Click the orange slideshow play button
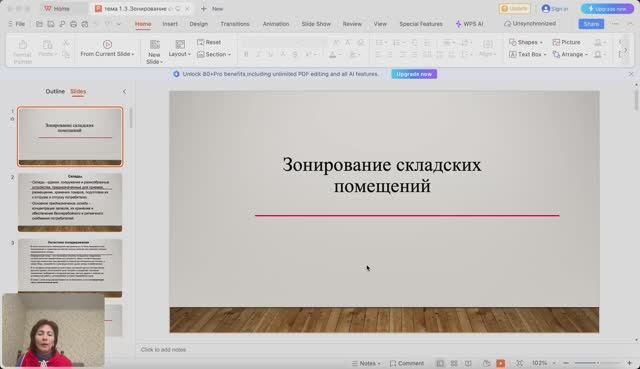 click(x=501, y=363)
